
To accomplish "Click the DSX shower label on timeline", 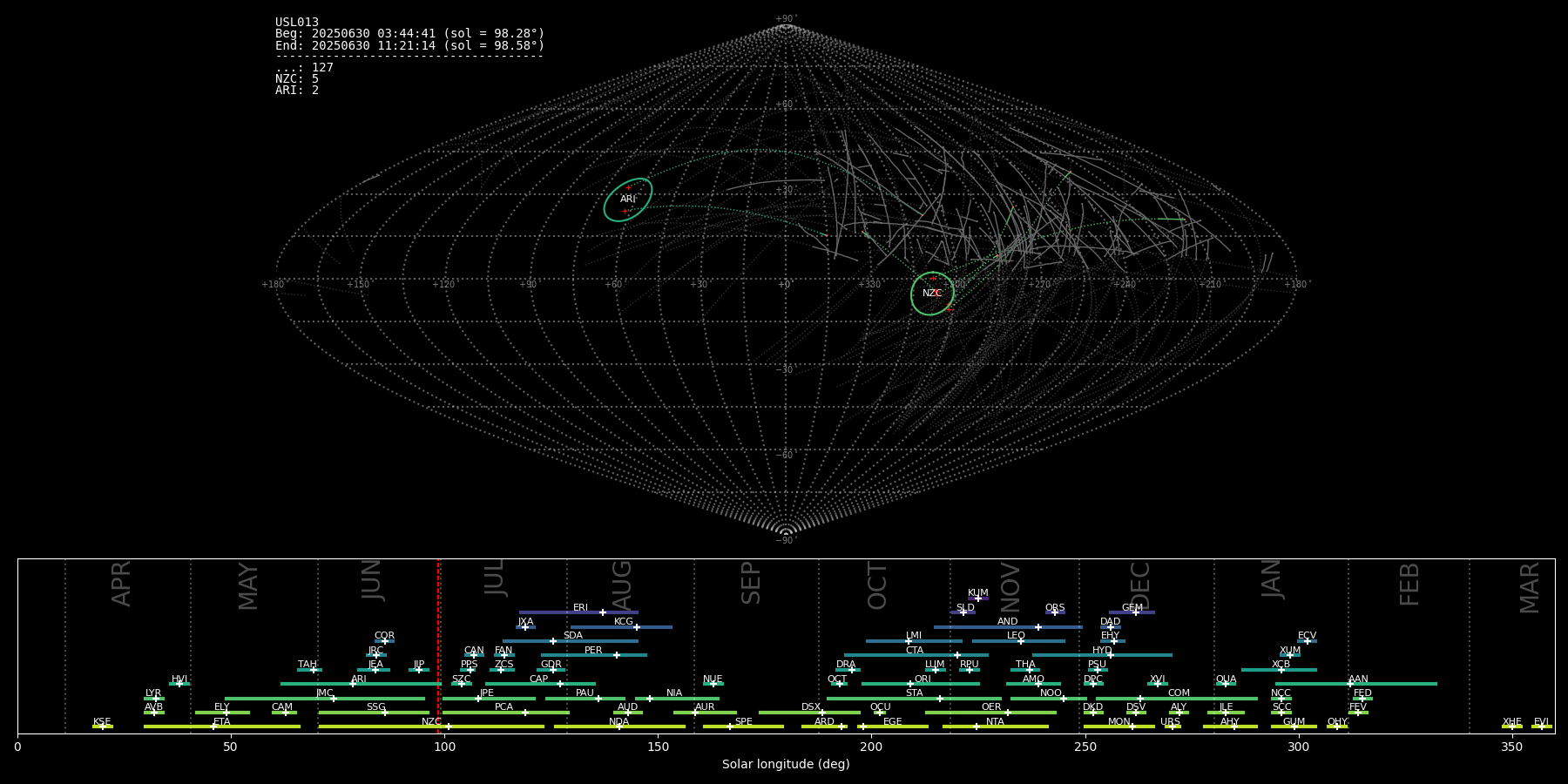I will coord(811,707).
